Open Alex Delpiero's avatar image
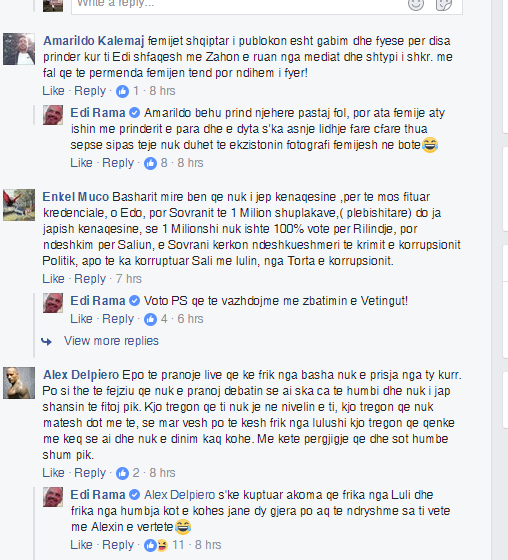The height and width of the screenshot is (560, 508). [19, 383]
